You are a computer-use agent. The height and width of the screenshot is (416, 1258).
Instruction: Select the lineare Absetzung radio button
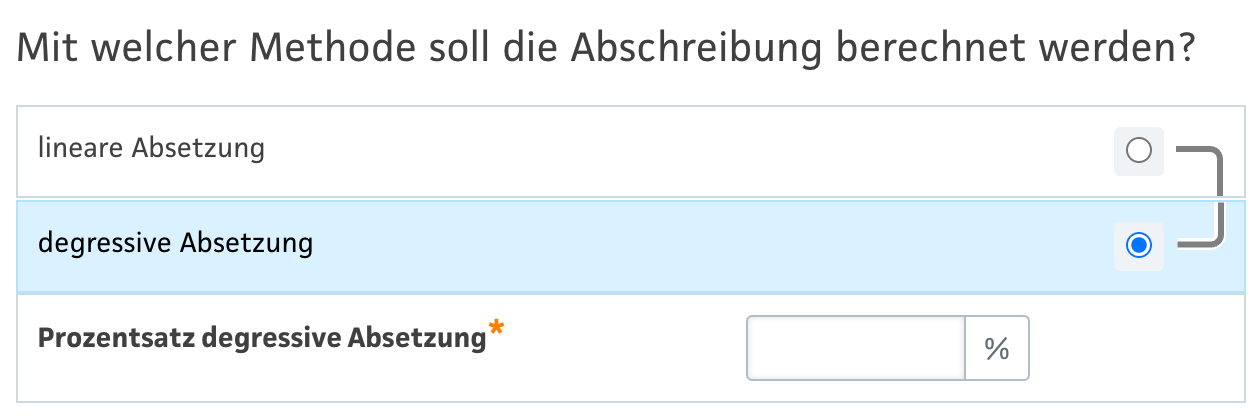pyautogui.click(x=1138, y=151)
